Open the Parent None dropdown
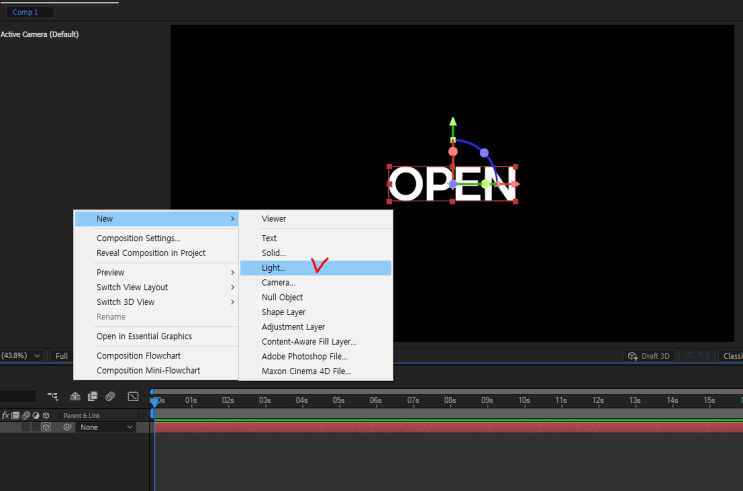Viewport: 743px width, 491px height. pos(106,427)
